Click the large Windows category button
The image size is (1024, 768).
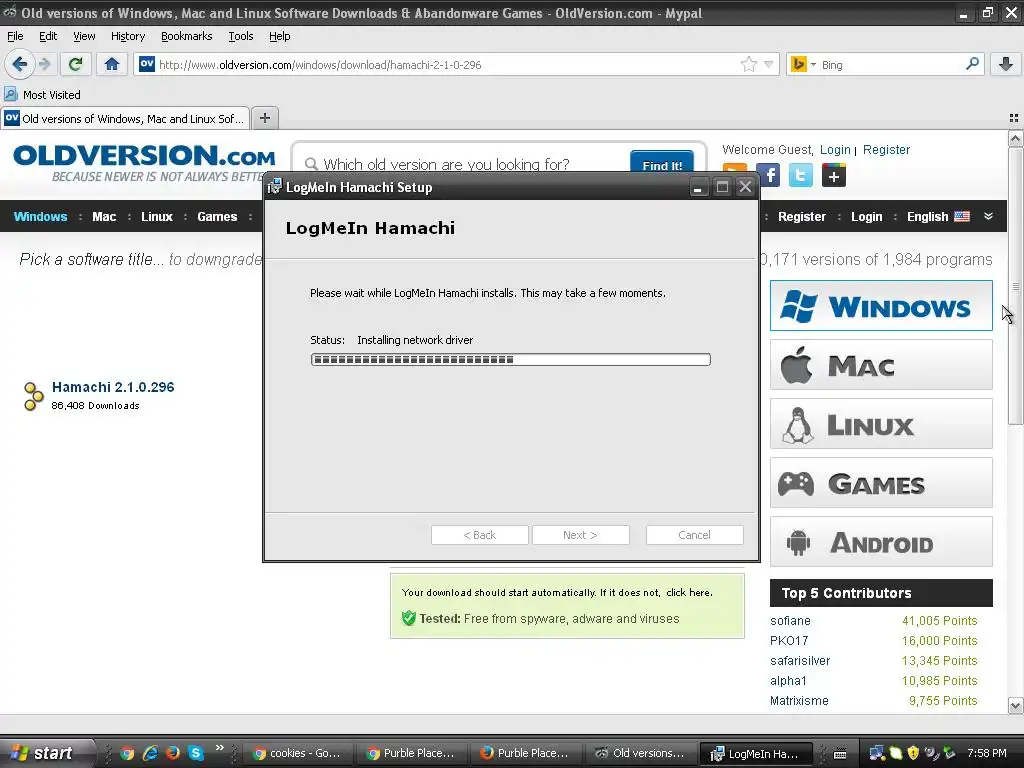[x=881, y=306]
